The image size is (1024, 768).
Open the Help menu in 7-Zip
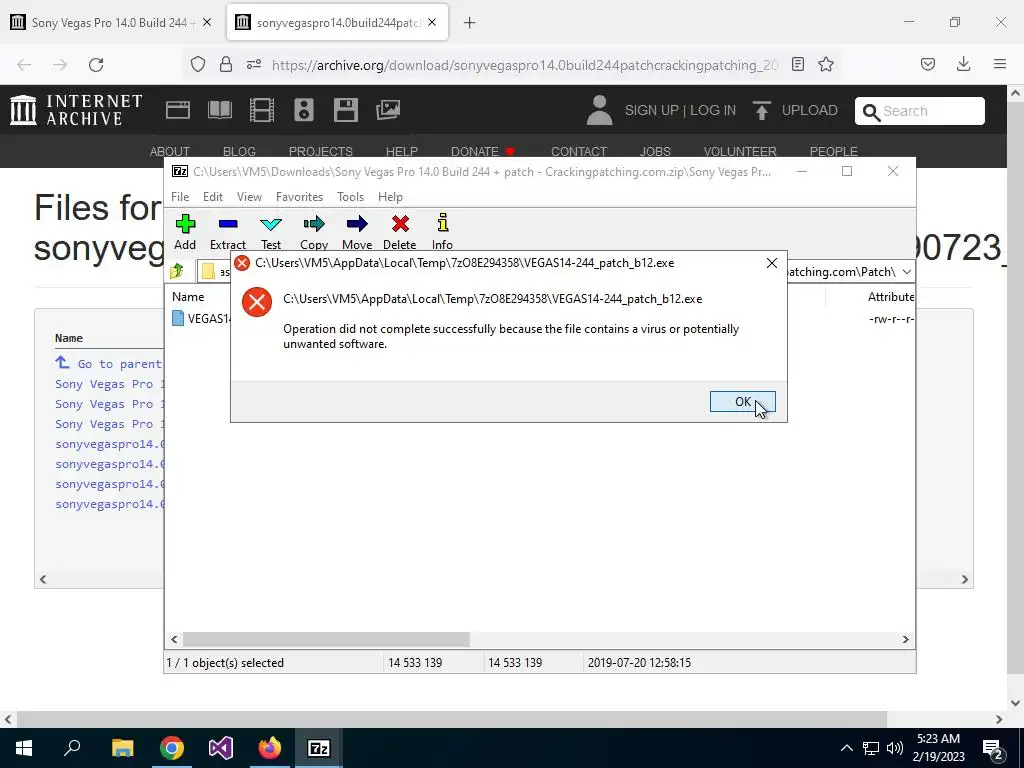390,197
